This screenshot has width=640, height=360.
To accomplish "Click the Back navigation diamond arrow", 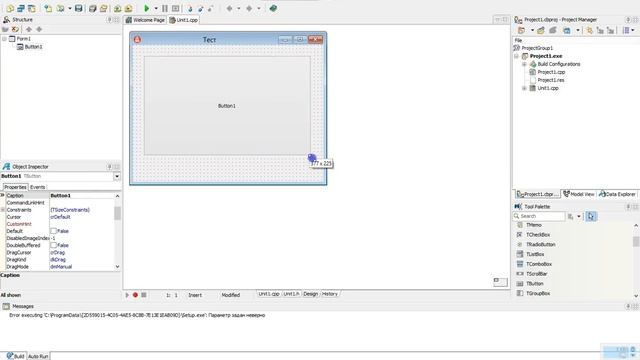I will 229,8.
